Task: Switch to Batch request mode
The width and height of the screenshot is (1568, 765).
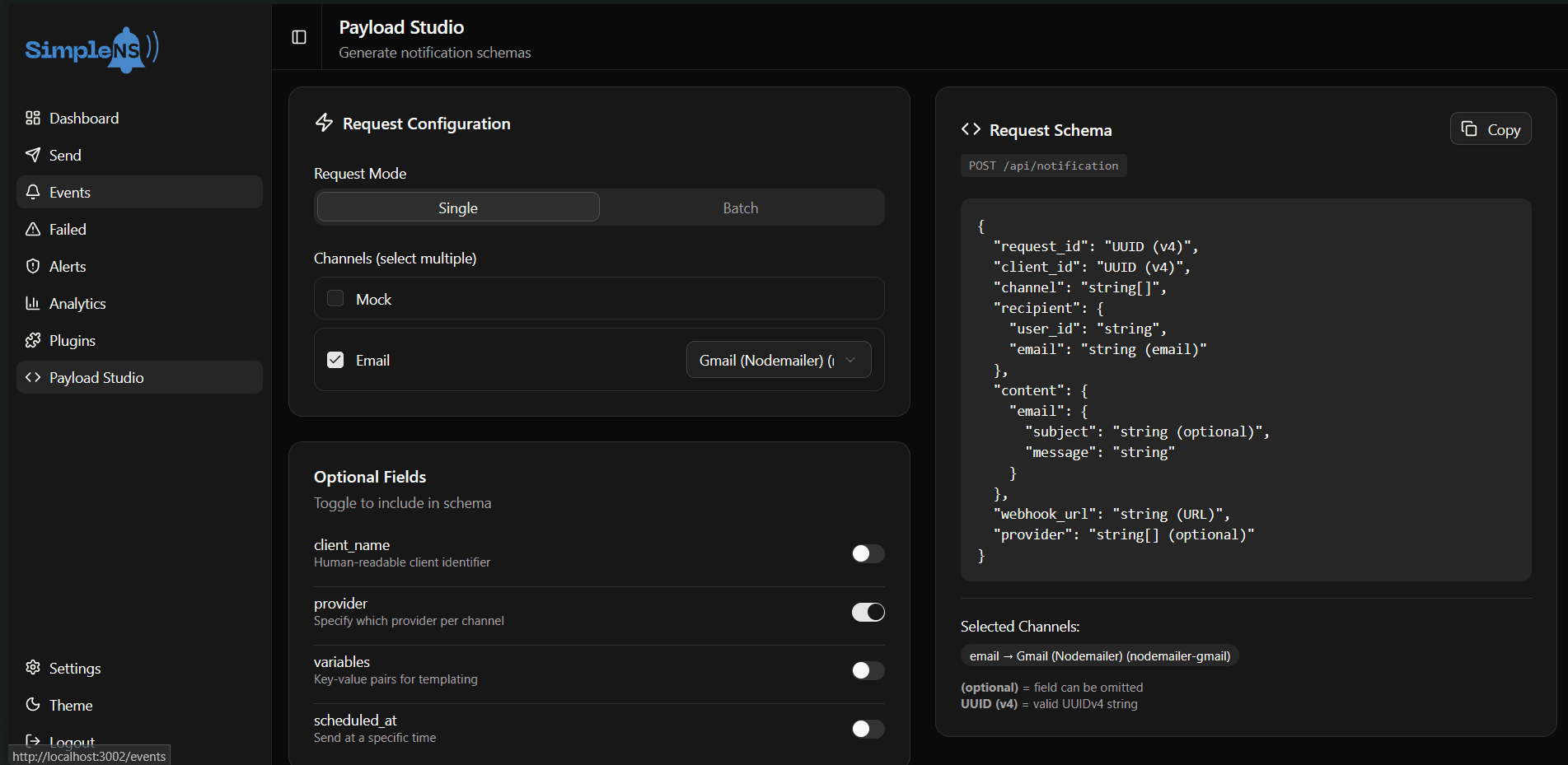Action: pos(740,208)
